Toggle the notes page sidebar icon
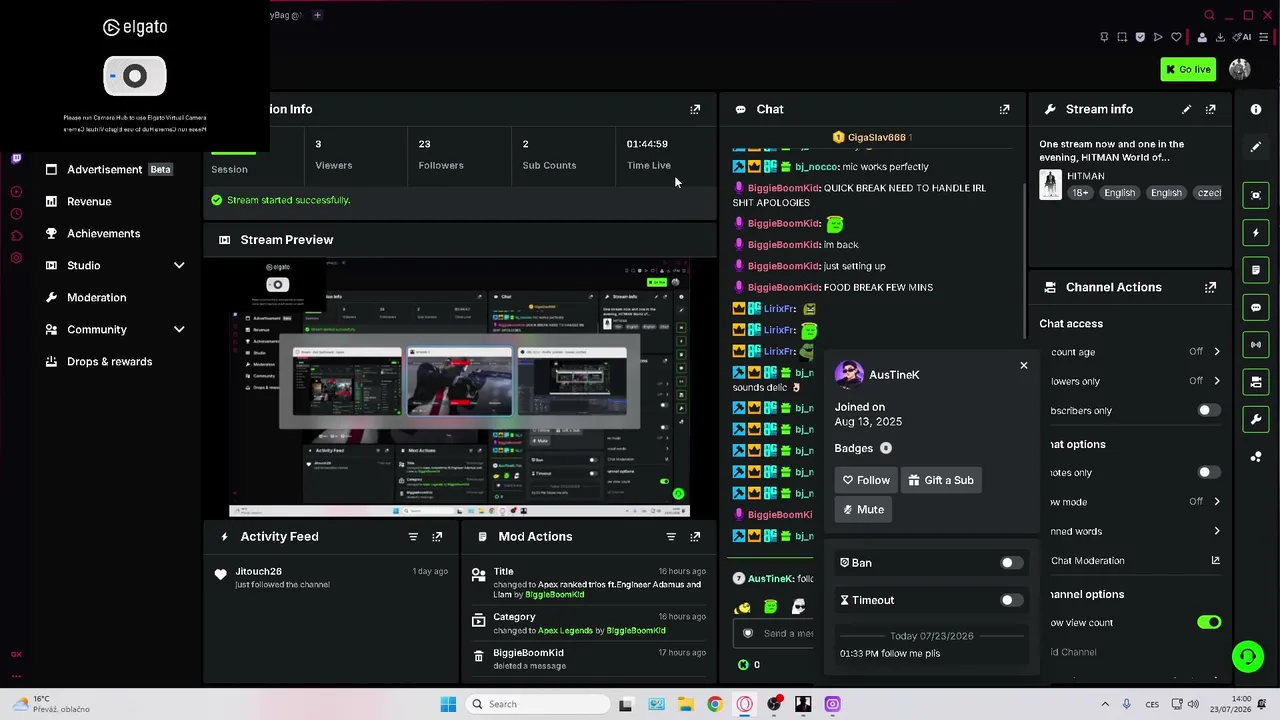1280x720 pixels. (1256, 270)
